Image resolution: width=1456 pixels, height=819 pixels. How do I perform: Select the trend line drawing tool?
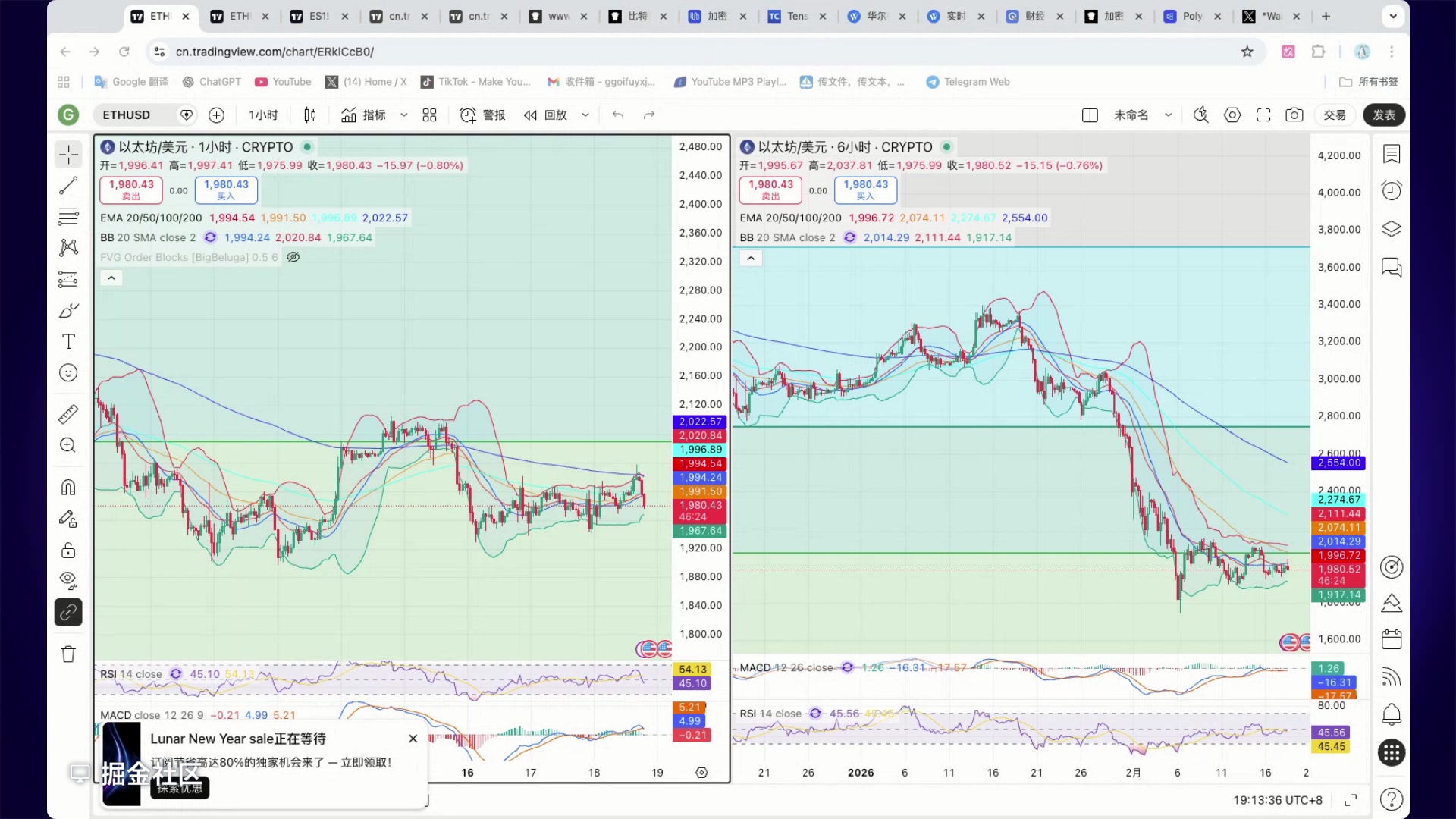pos(68,185)
